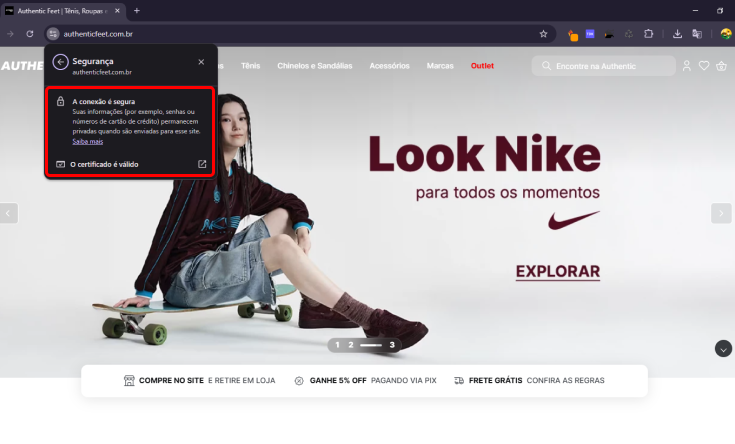Close the Authentic Feet tab
The image size is (735, 444).
(x=117, y=11)
